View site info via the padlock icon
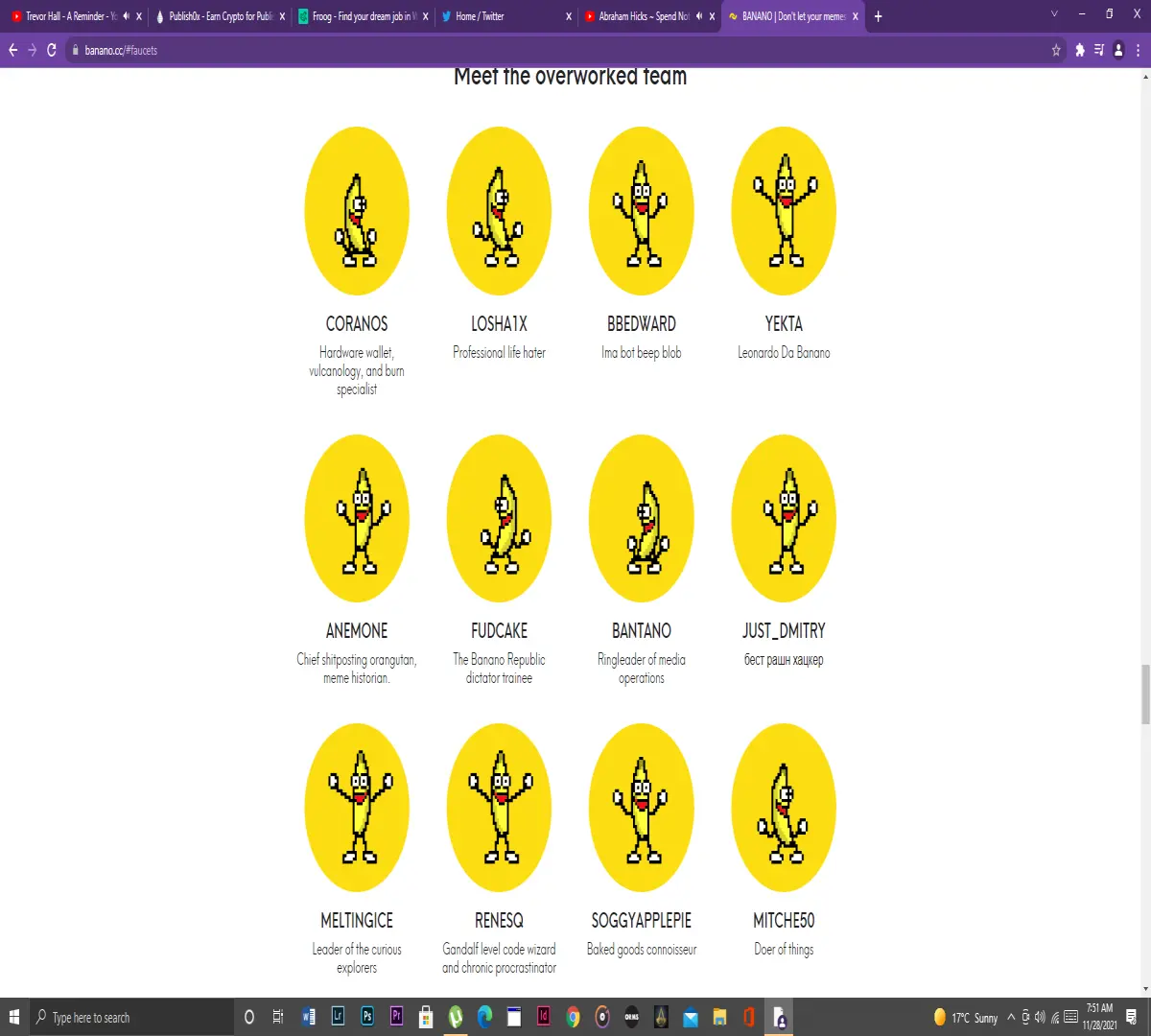This screenshot has width=1151, height=1036. pyautogui.click(x=74, y=50)
